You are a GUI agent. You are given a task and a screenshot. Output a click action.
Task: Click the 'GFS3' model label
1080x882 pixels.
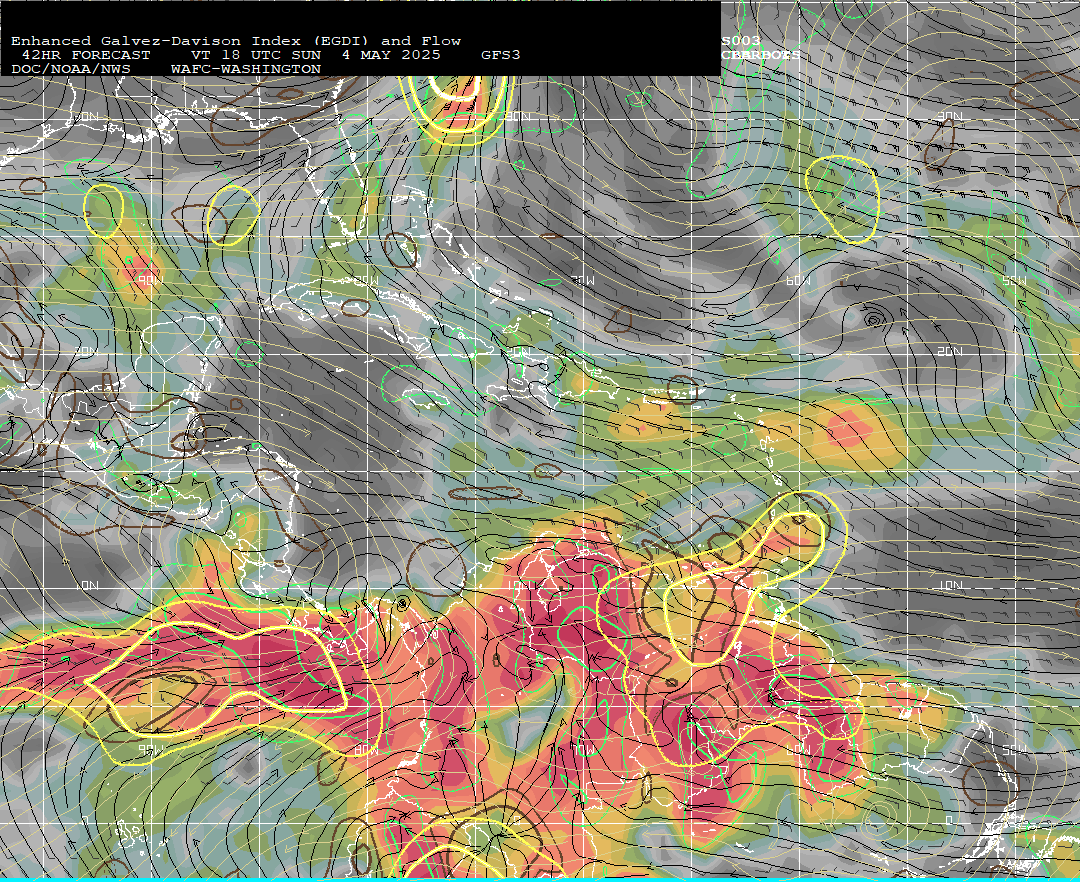point(501,55)
